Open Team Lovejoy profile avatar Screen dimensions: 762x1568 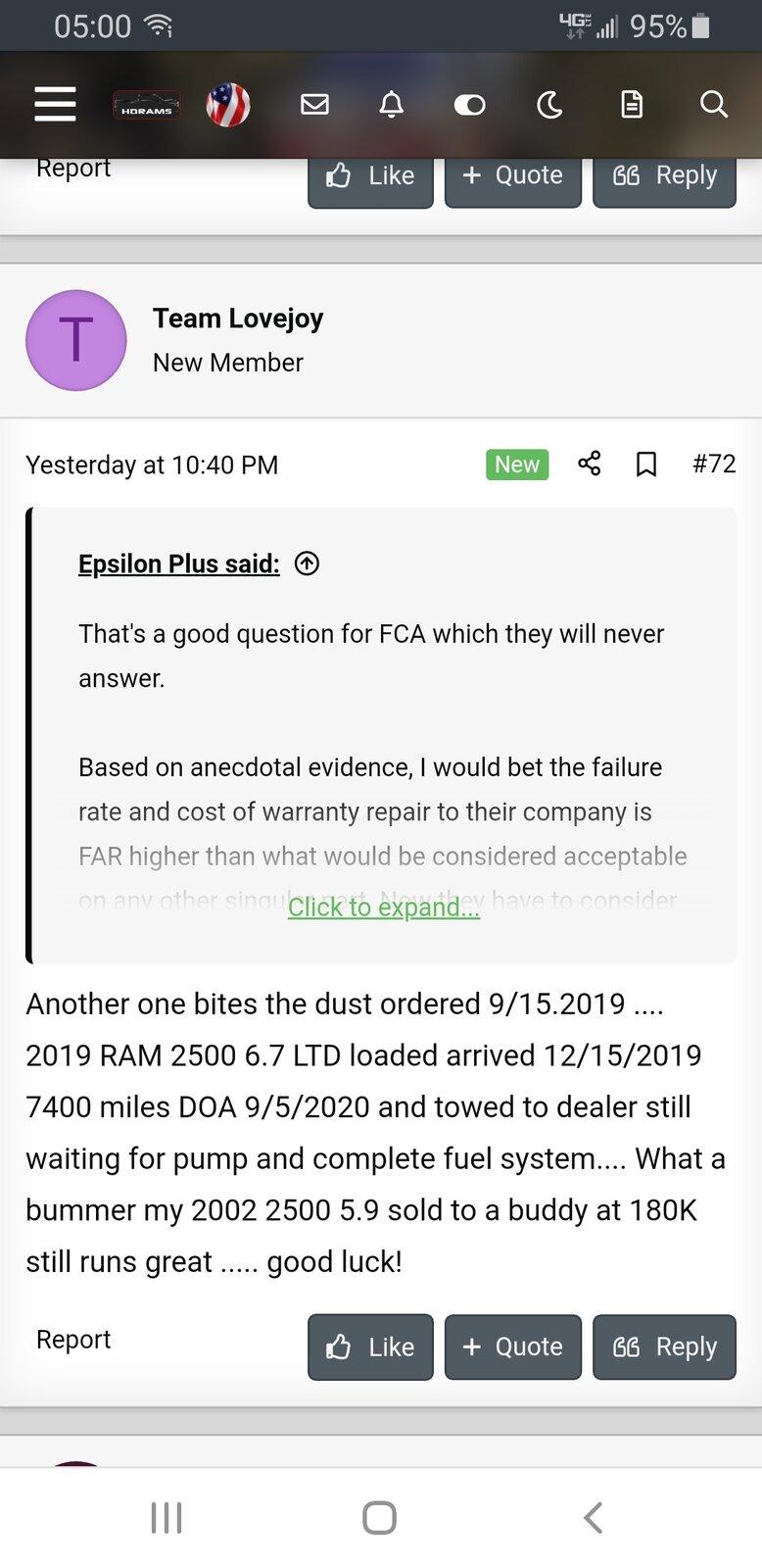(76, 340)
